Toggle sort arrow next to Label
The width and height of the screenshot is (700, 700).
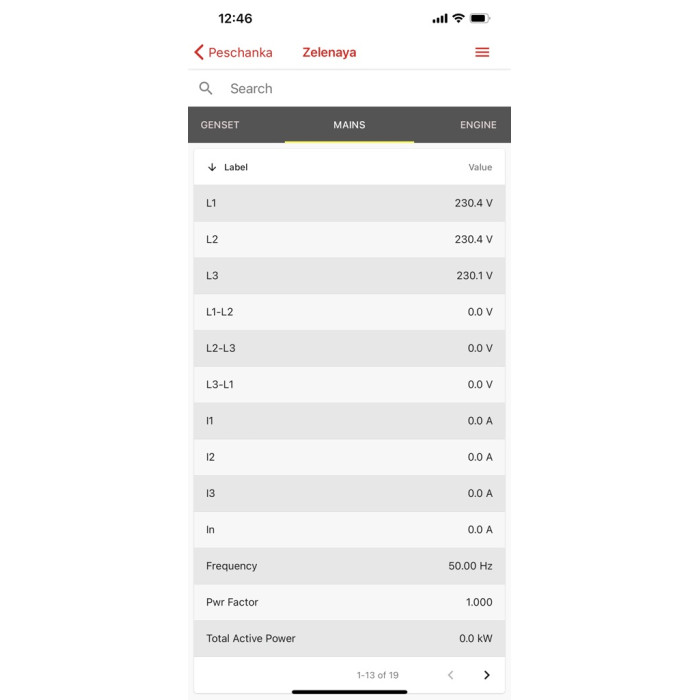(x=212, y=168)
